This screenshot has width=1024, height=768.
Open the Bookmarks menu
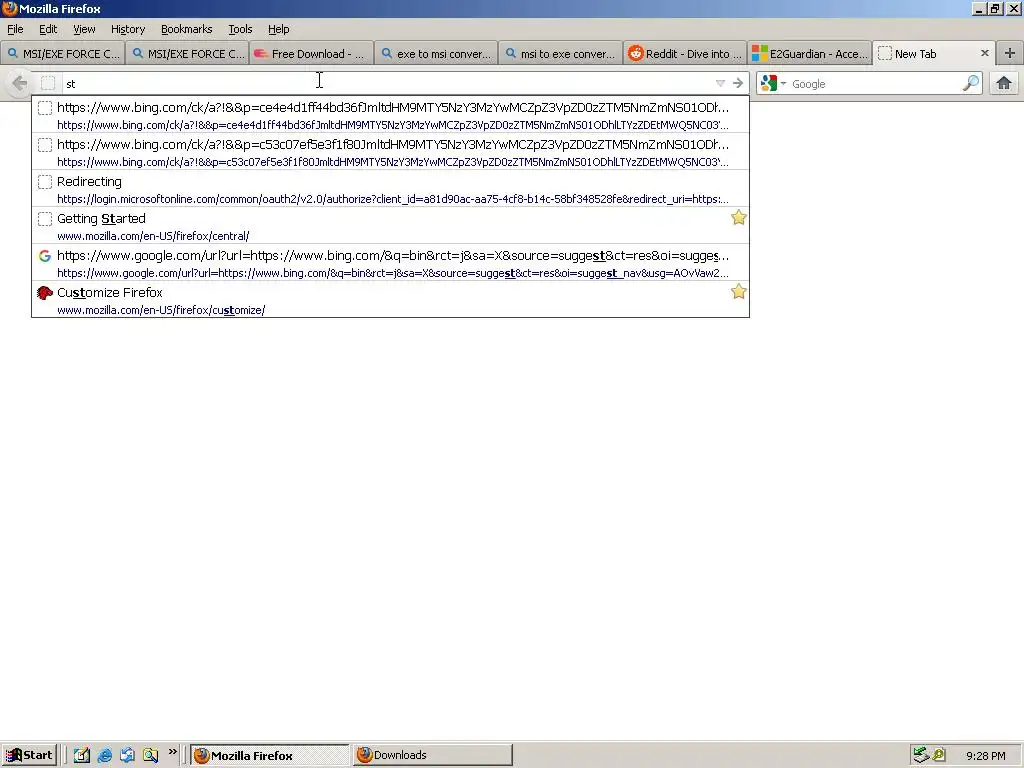click(186, 29)
